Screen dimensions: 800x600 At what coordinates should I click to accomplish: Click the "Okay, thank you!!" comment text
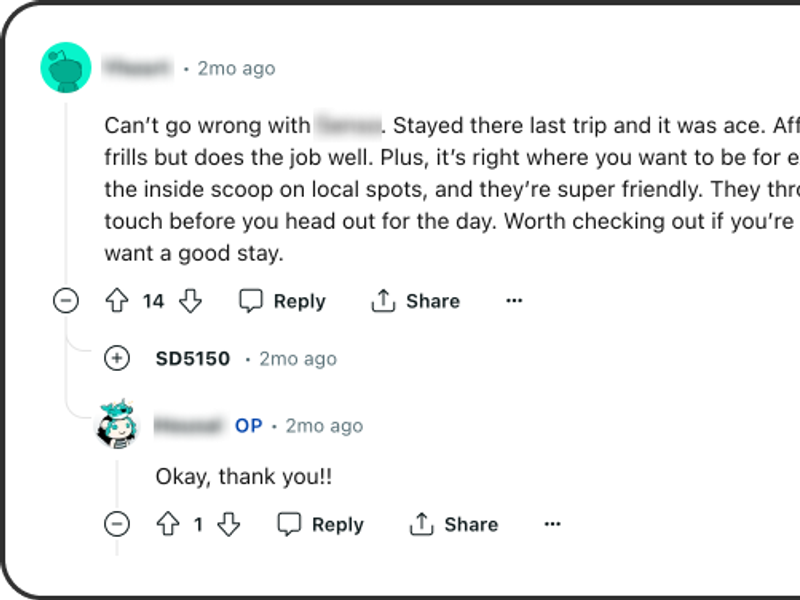(x=243, y=477)
